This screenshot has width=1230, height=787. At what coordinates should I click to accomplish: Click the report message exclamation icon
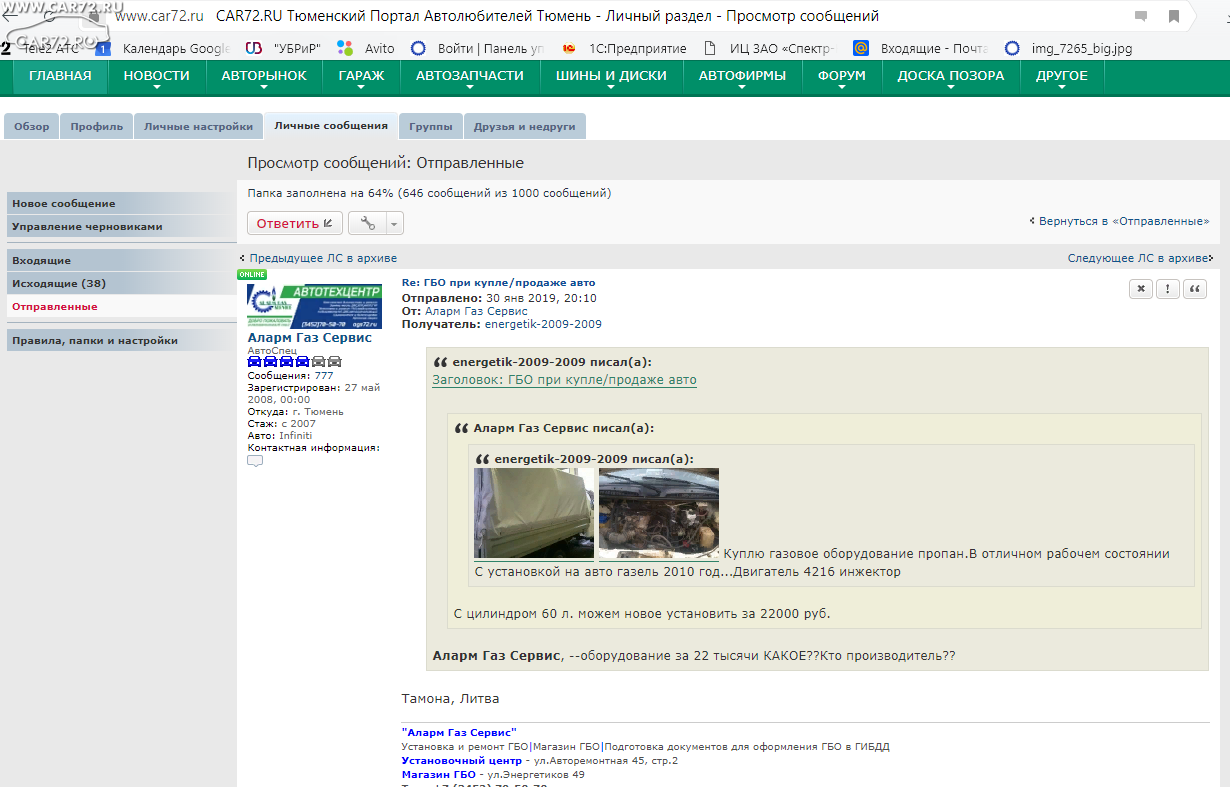(1168, 289)
